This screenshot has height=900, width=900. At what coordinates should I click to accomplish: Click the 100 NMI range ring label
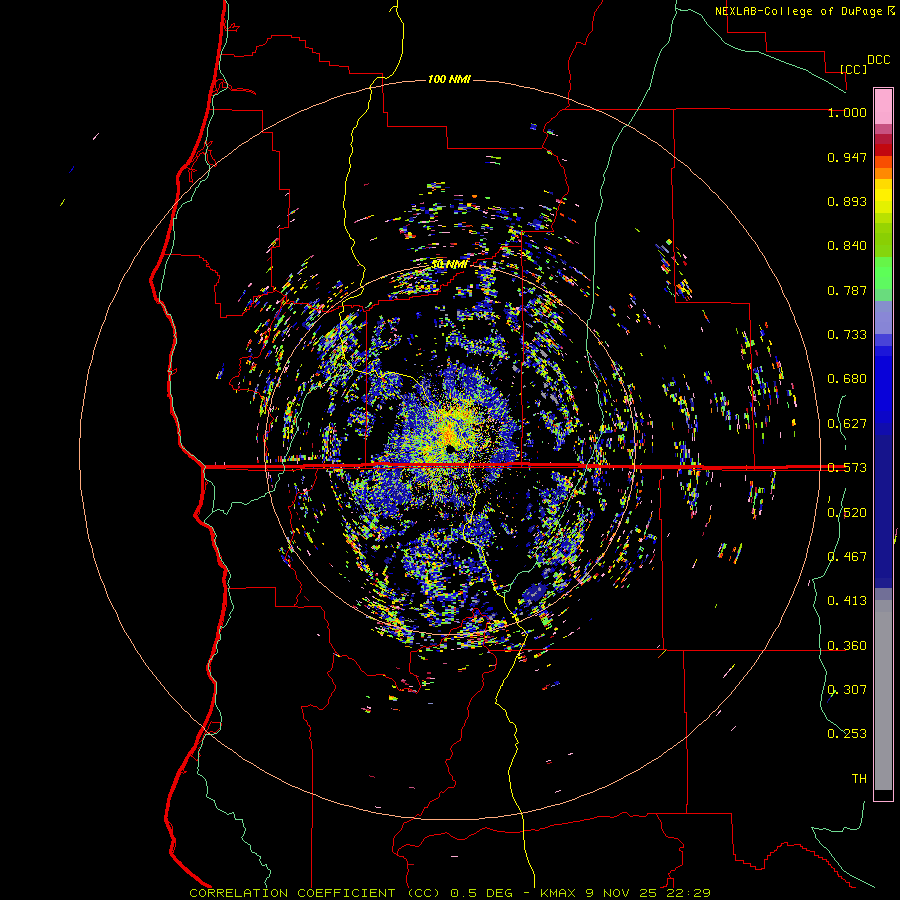[x=449, y=79]
